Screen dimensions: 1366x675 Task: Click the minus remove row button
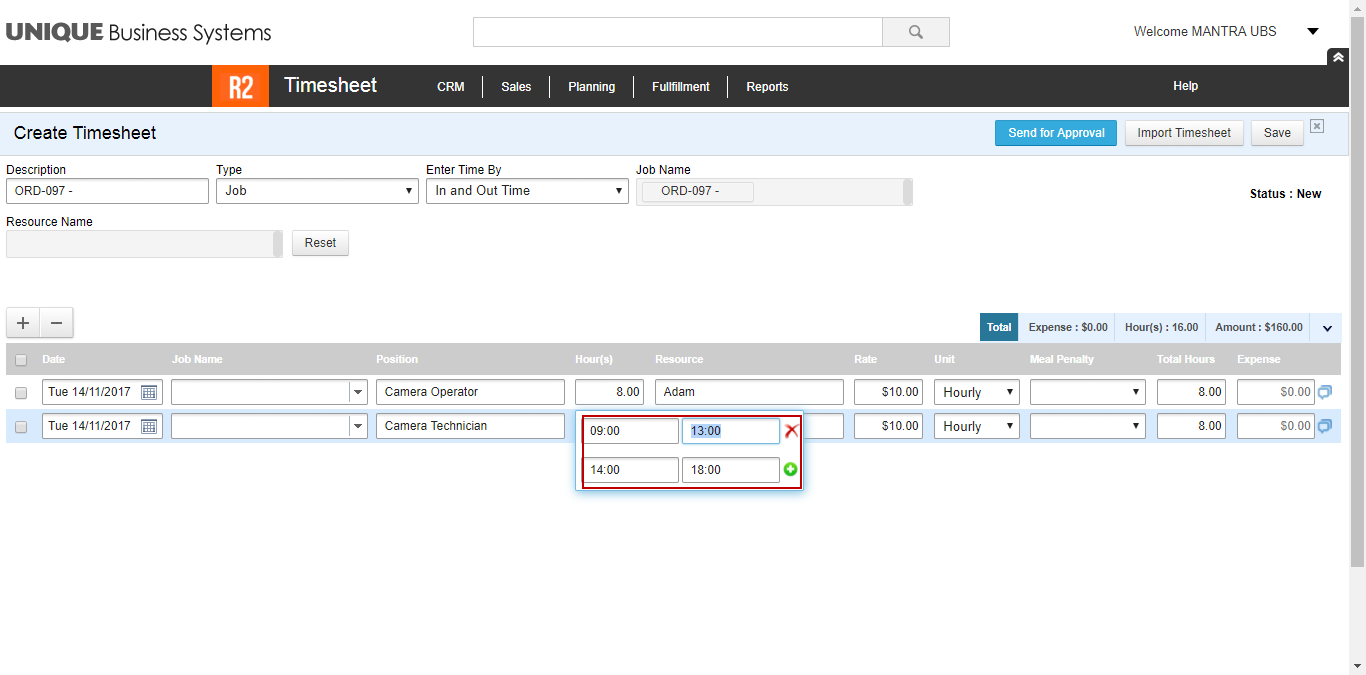point(56,323)
